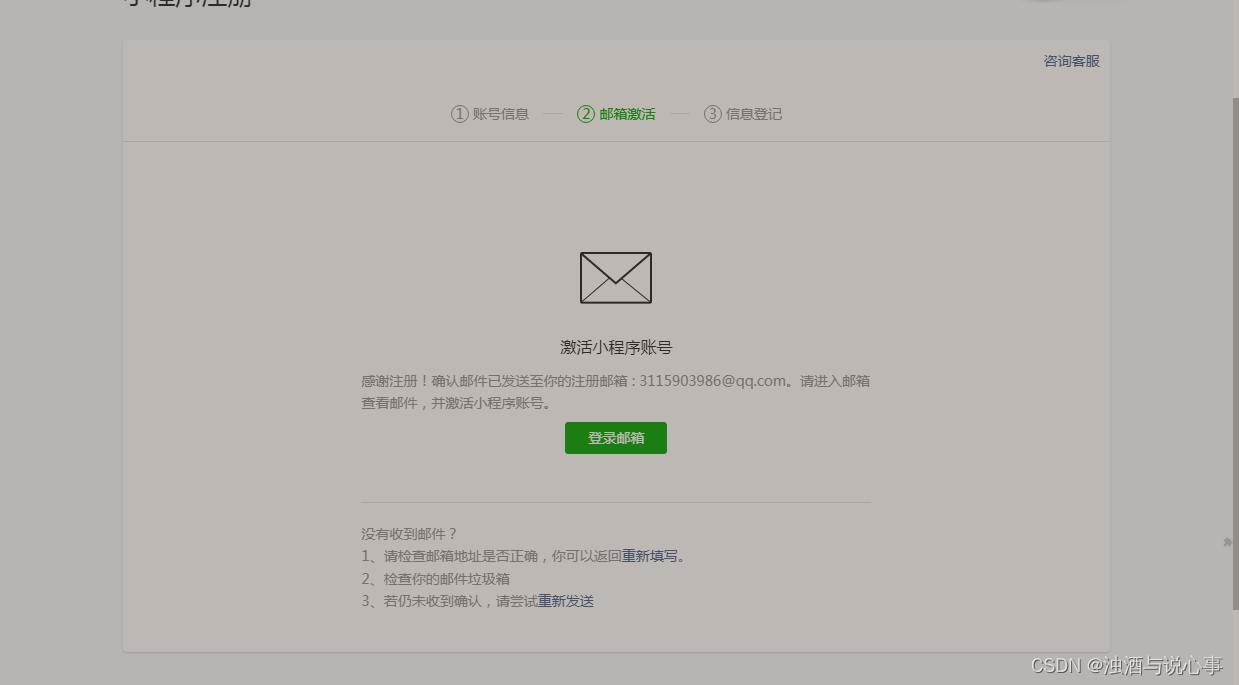Select the 邮箱激活 step label

tap(628, 114)
